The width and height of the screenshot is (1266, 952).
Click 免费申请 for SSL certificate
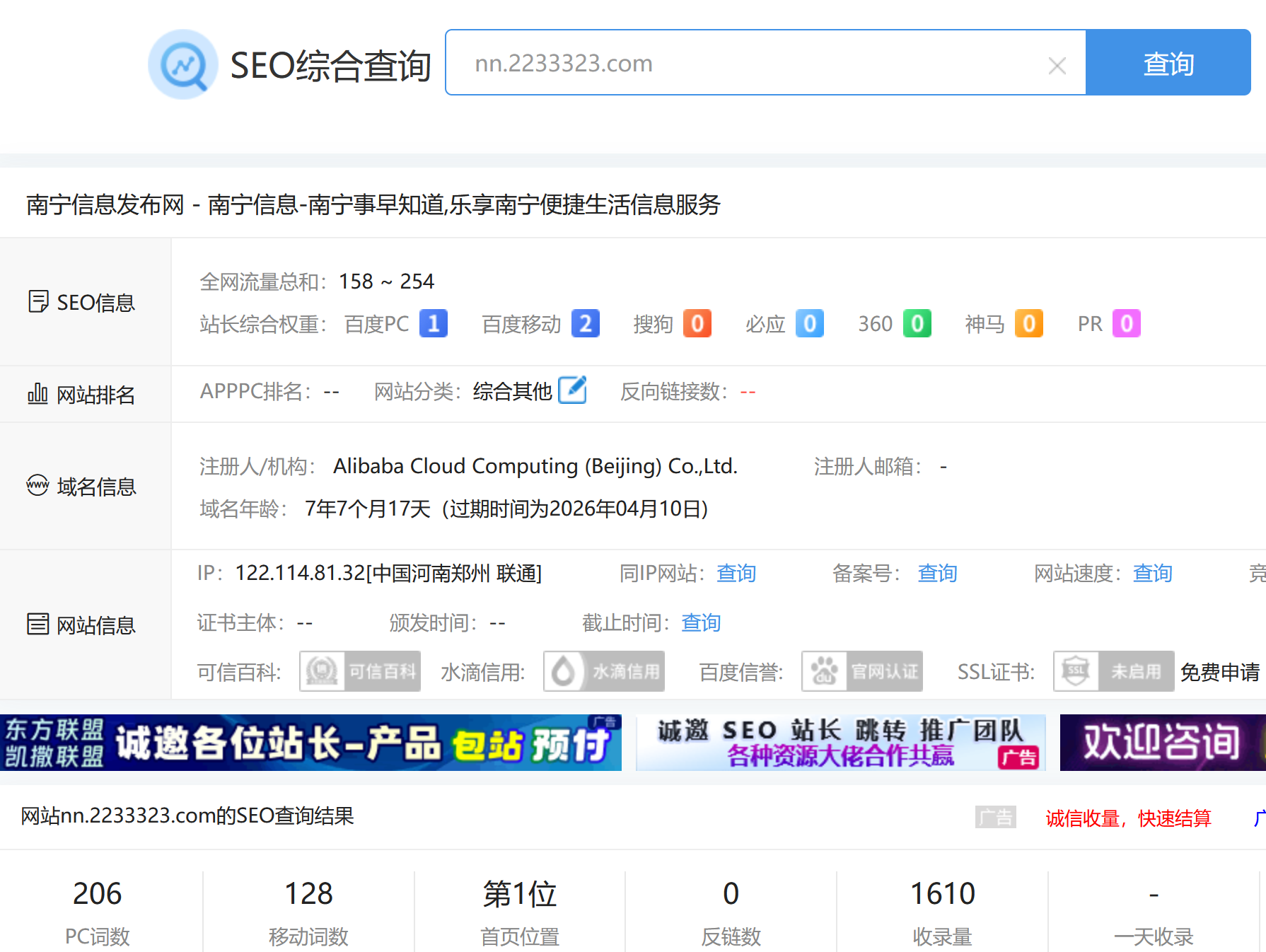pyautogui.click(x=1219, y=672)
